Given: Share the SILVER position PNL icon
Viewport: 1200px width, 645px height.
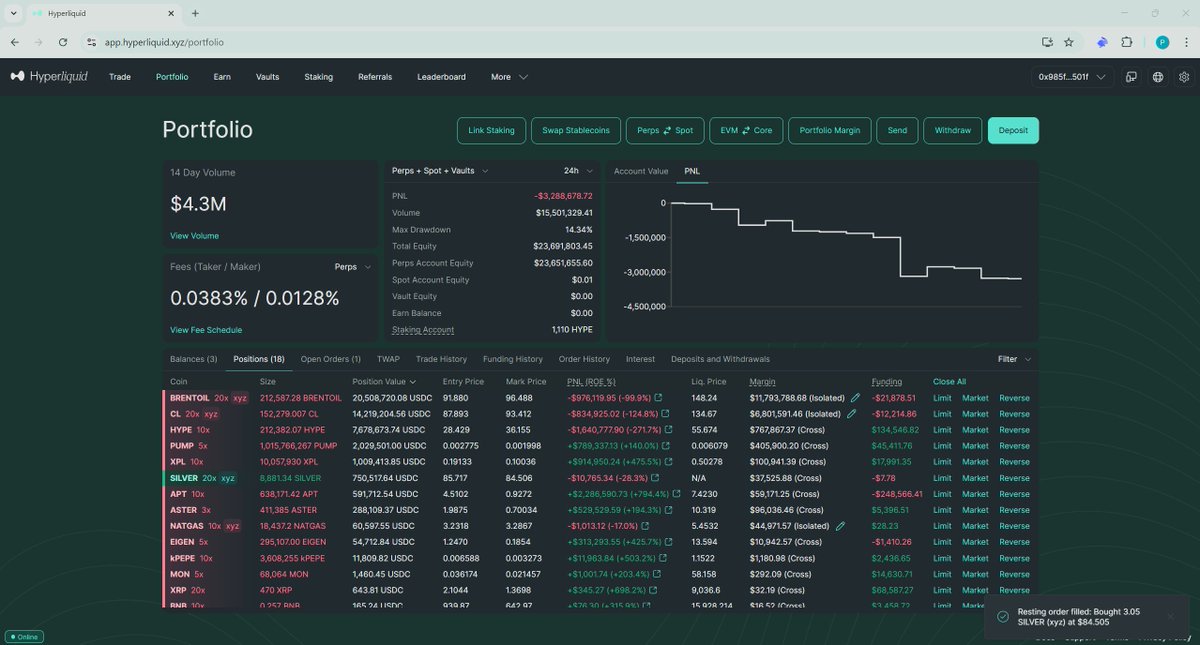Looking at the screenshot, I should pos(654,478).
